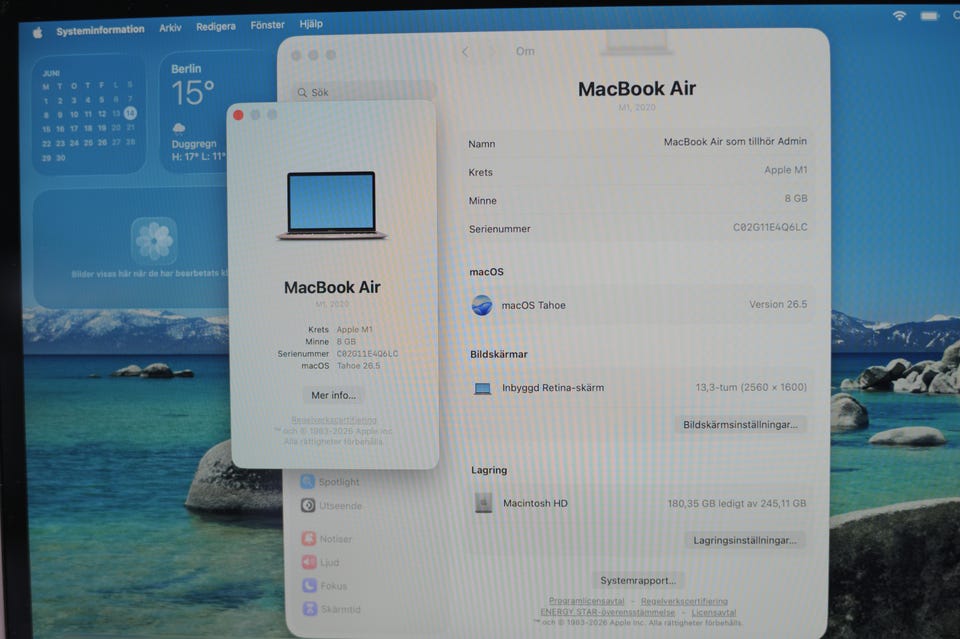Click the Photos widget flower icon
Viewport: 960px width, 639px height.
click(x=154, y=240)
